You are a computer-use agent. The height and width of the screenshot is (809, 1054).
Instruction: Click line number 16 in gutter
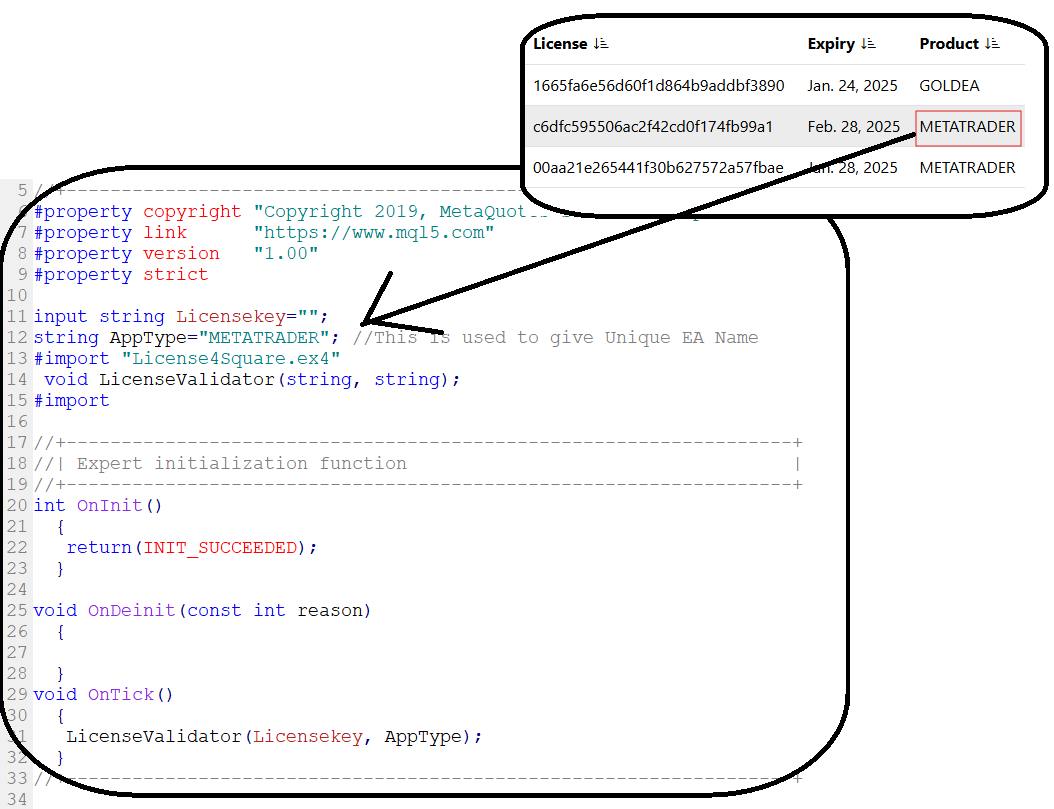[17, 421]
